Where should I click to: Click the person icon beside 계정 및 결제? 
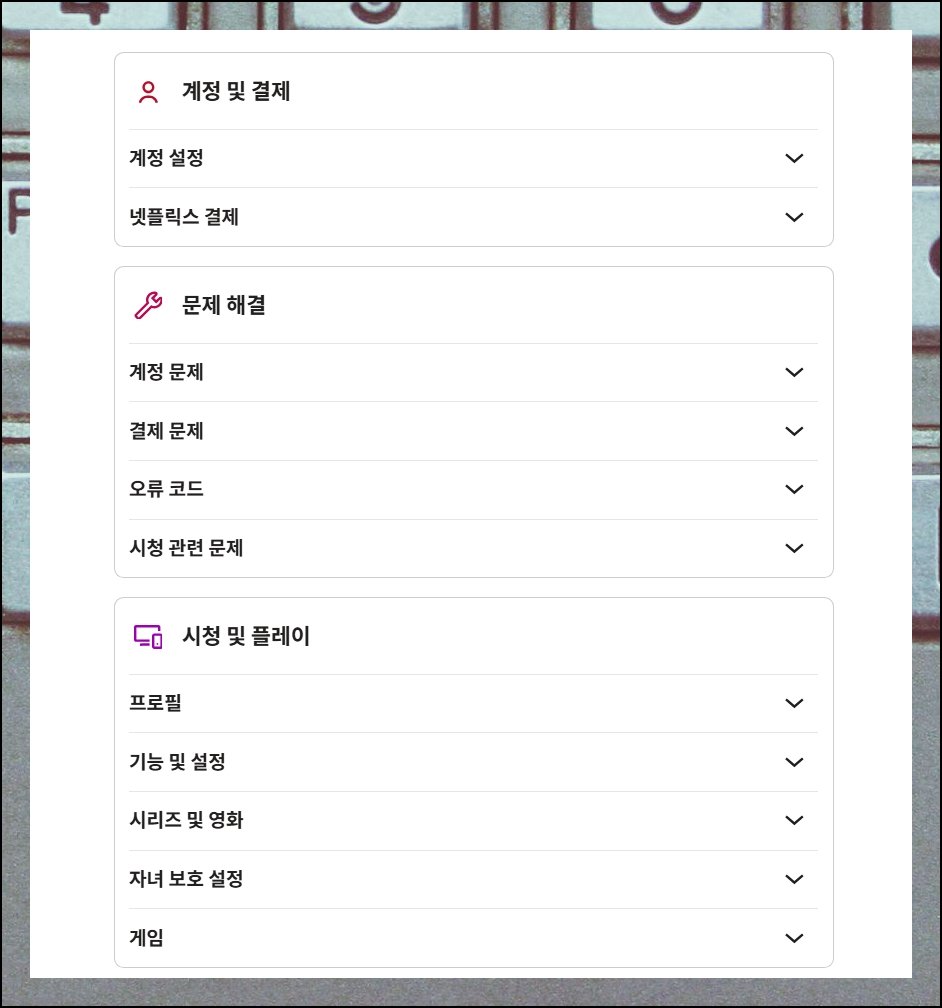pos(148,92)
